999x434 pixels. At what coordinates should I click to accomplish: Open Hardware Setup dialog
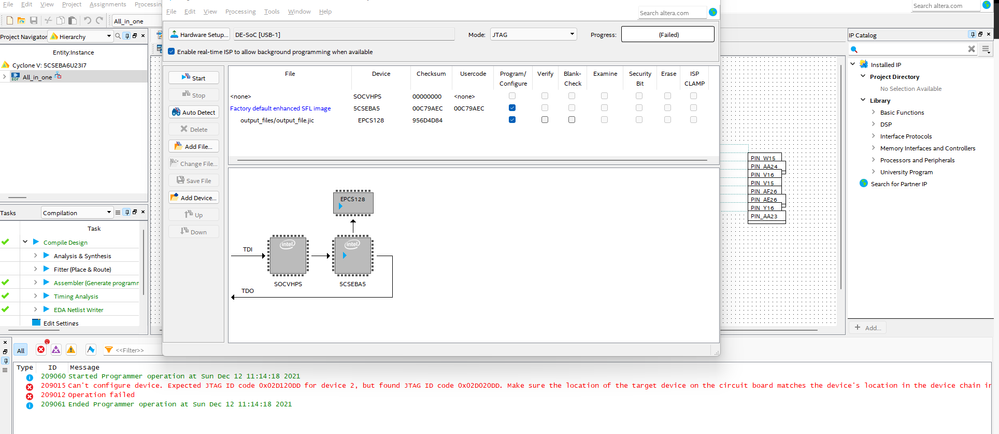[x=198, y=34]
